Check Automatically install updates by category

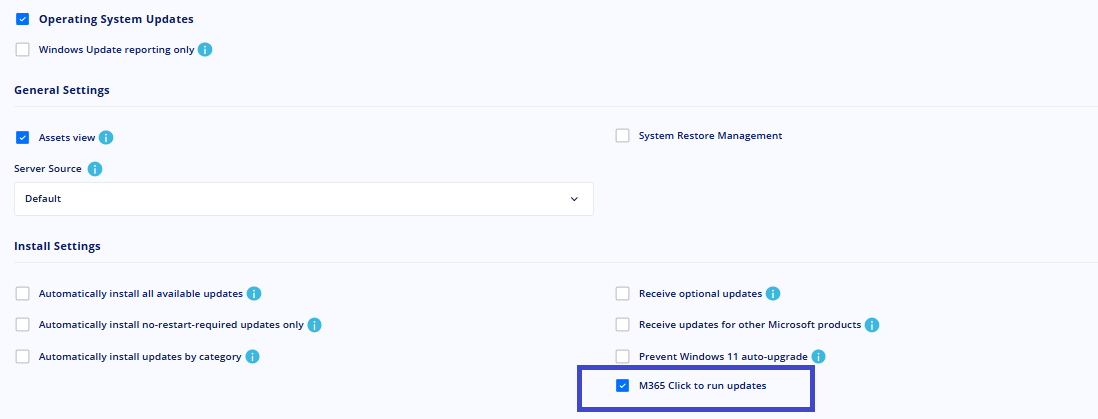22,357
